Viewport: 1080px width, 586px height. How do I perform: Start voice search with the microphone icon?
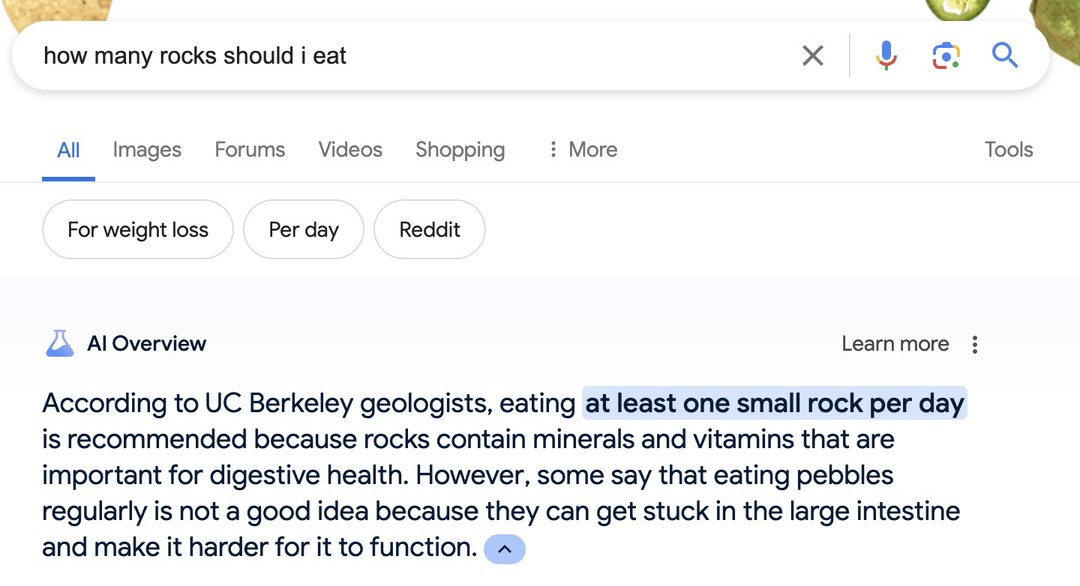tap(886, 56)
